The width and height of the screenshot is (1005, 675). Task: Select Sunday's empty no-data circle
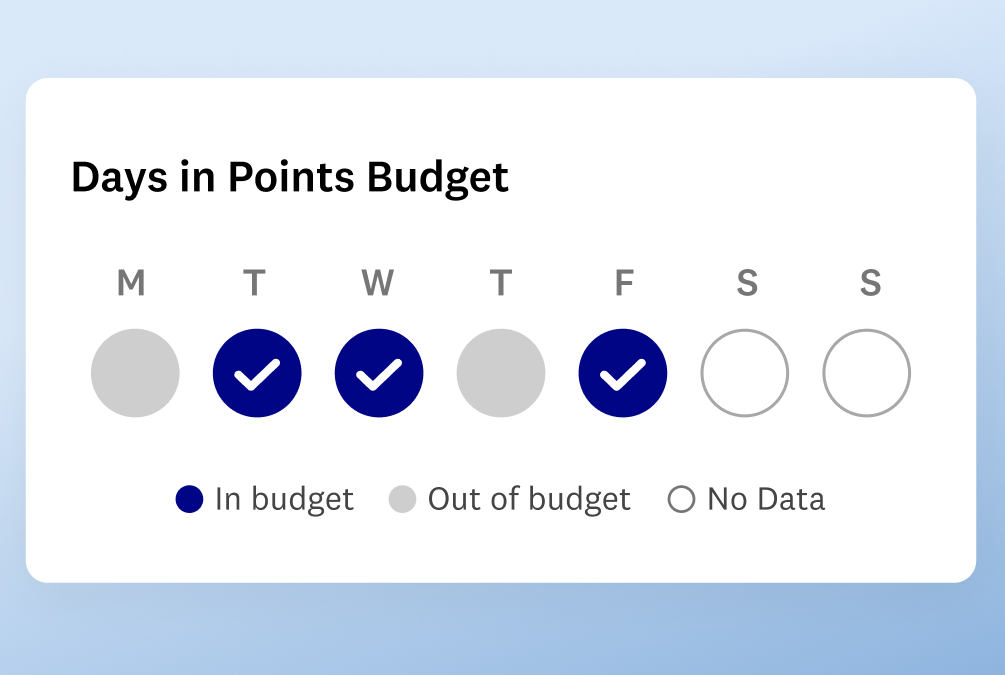tap(867, 374)
